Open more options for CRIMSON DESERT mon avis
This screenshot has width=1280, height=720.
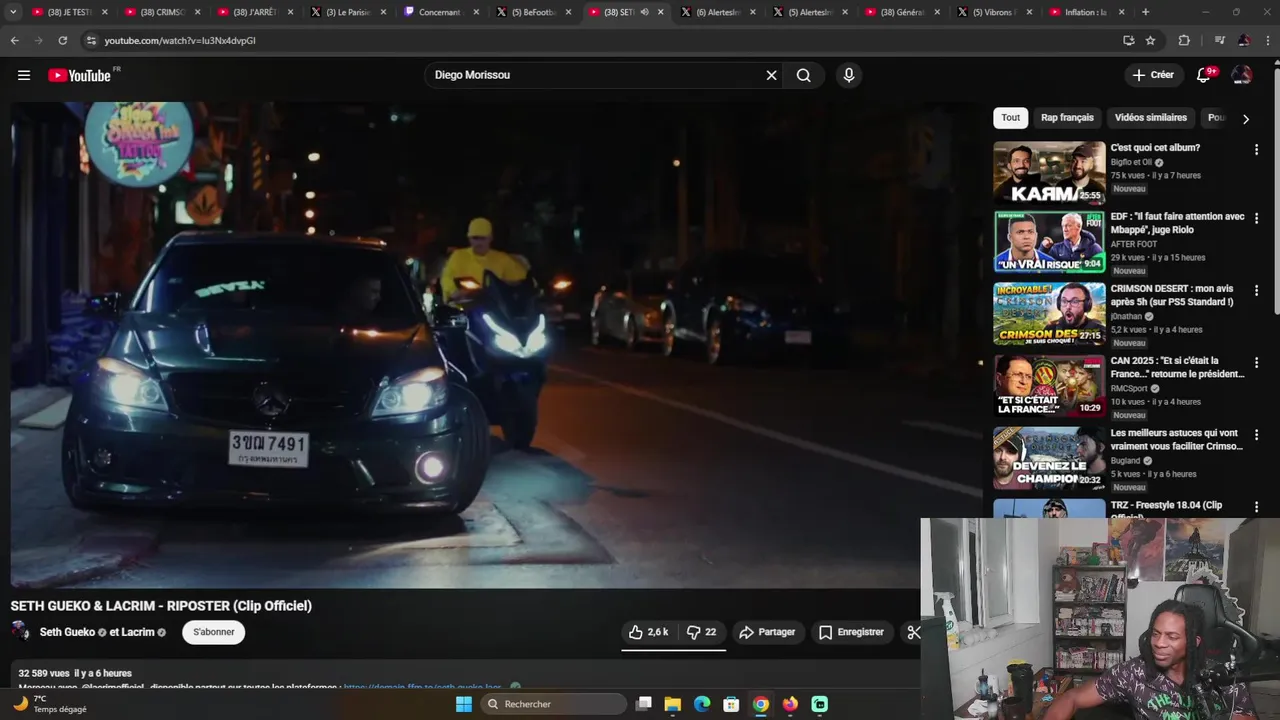[1256, 291]
